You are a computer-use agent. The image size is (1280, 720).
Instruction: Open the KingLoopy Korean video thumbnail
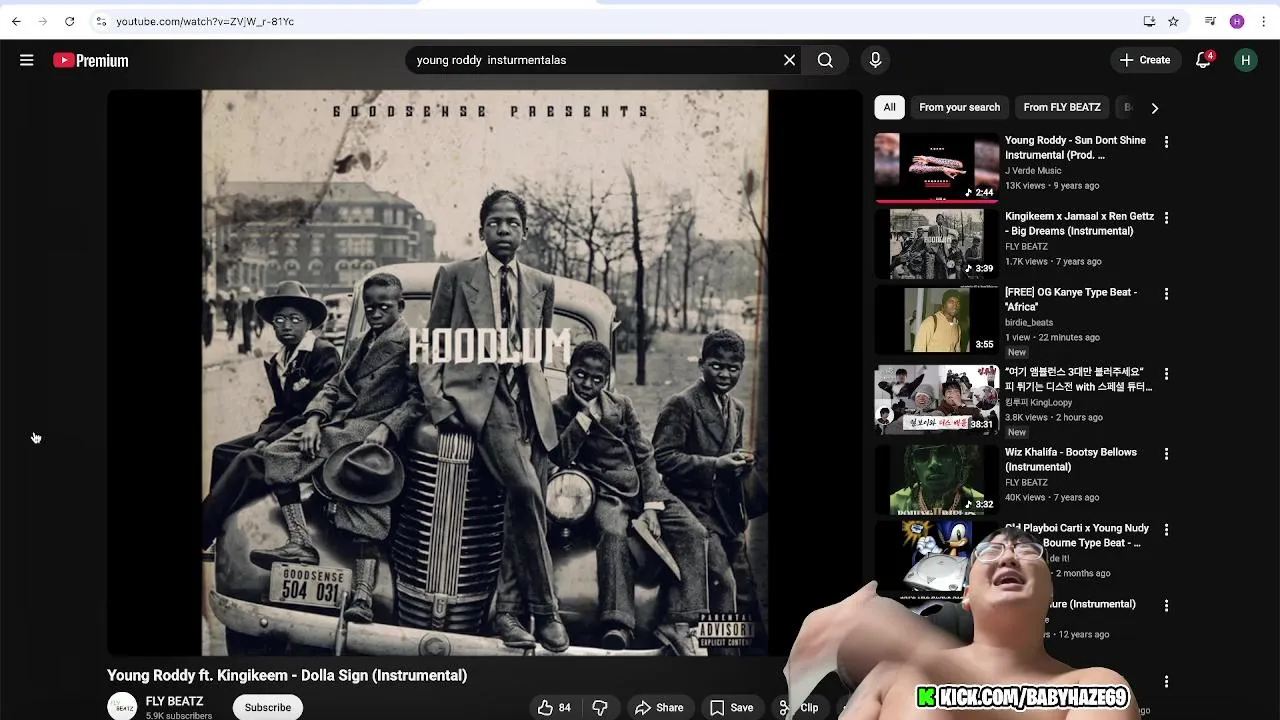pyautogui.click(x=937, y=400)
